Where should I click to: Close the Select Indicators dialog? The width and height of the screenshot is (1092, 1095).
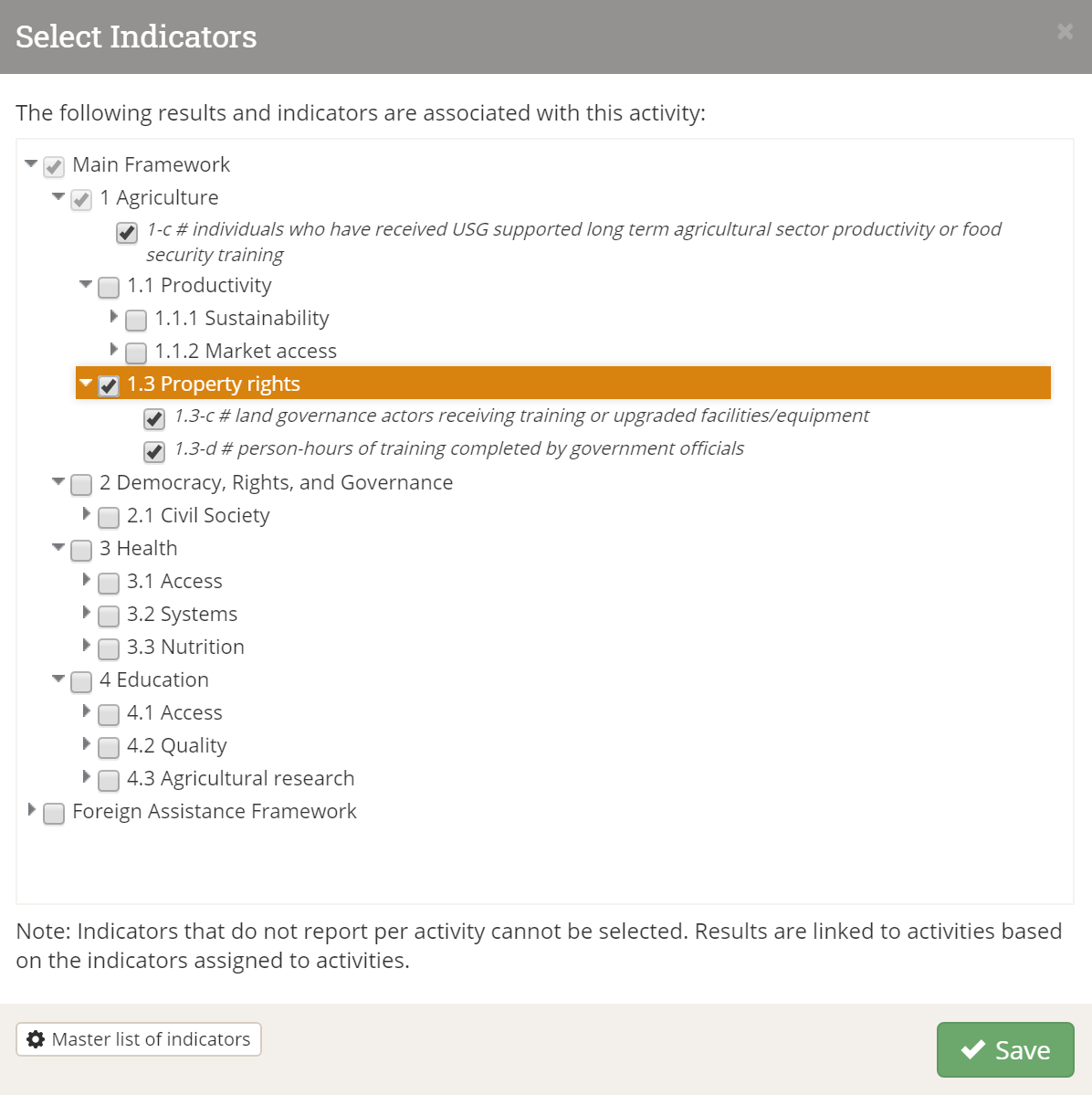tap(1065, 32)
